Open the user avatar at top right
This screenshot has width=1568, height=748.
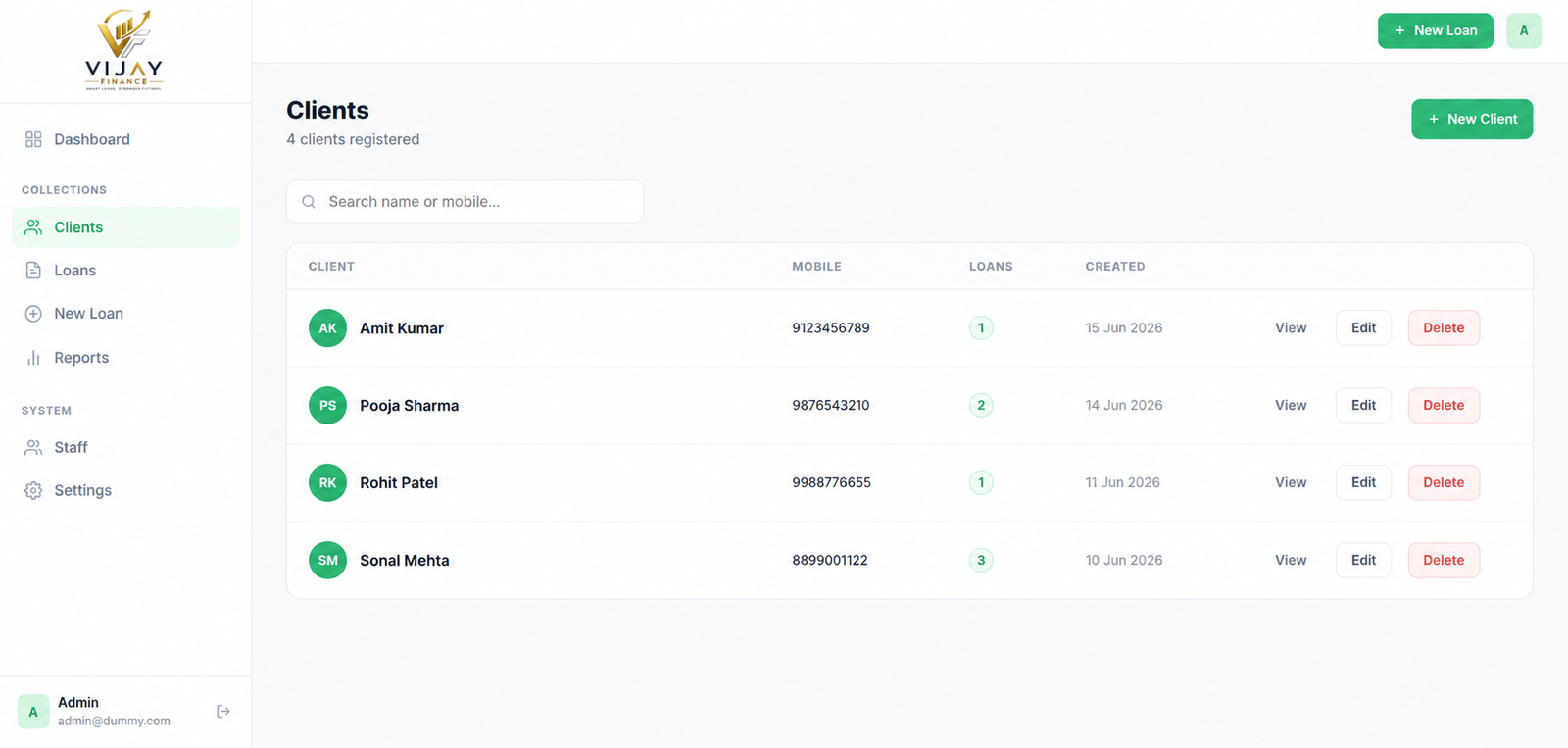(1523, 30)
